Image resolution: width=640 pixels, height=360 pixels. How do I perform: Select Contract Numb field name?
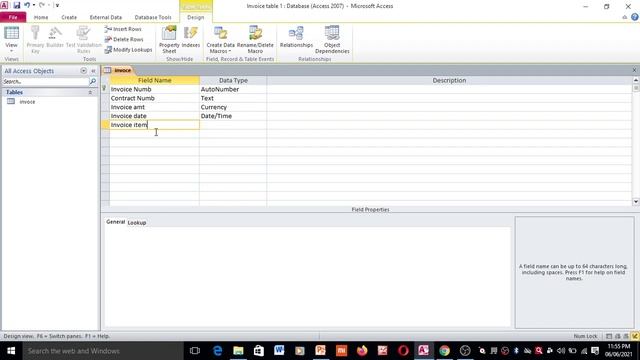point(154,98)
